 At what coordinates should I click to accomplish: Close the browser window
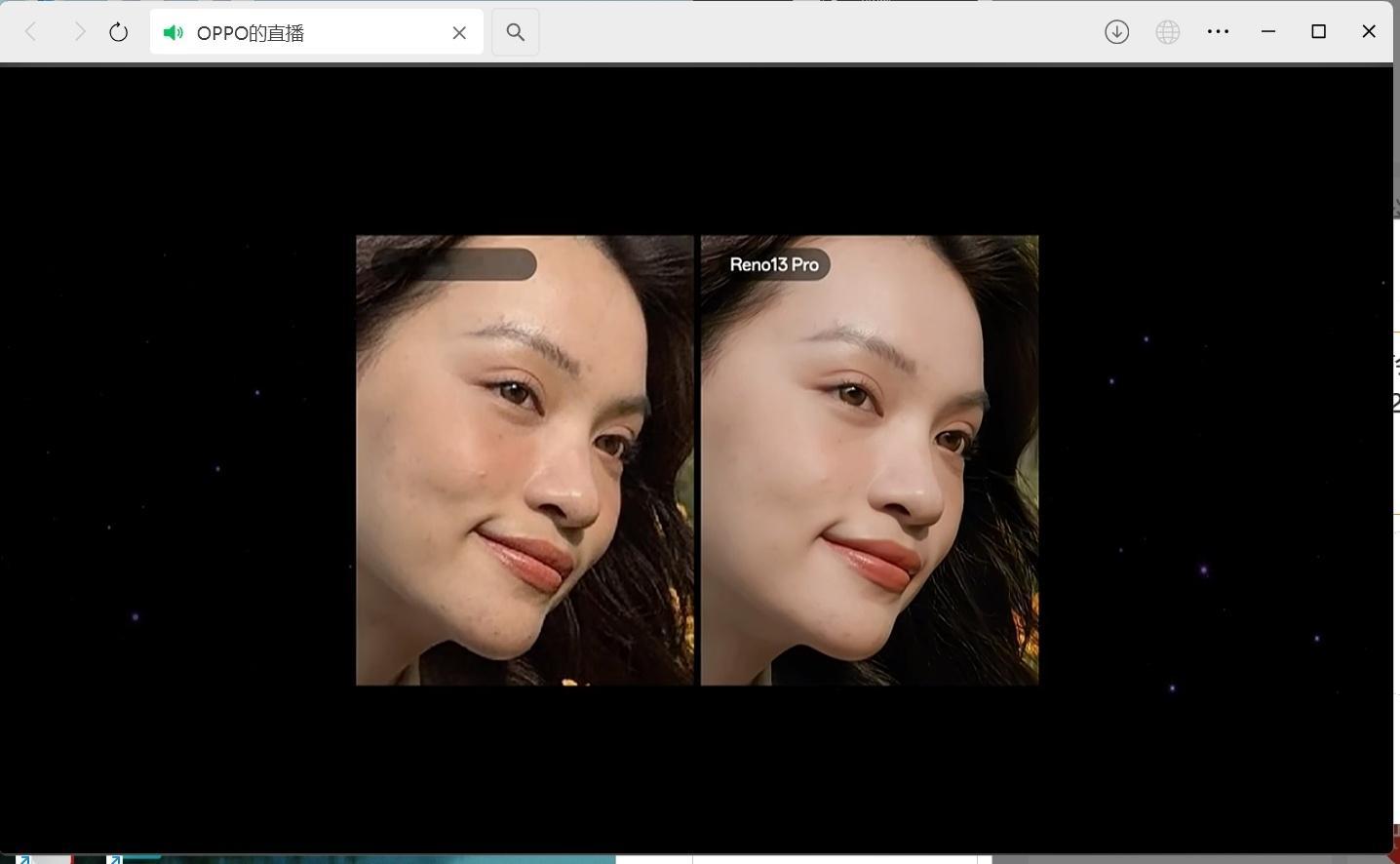(x=1369, y=31)
